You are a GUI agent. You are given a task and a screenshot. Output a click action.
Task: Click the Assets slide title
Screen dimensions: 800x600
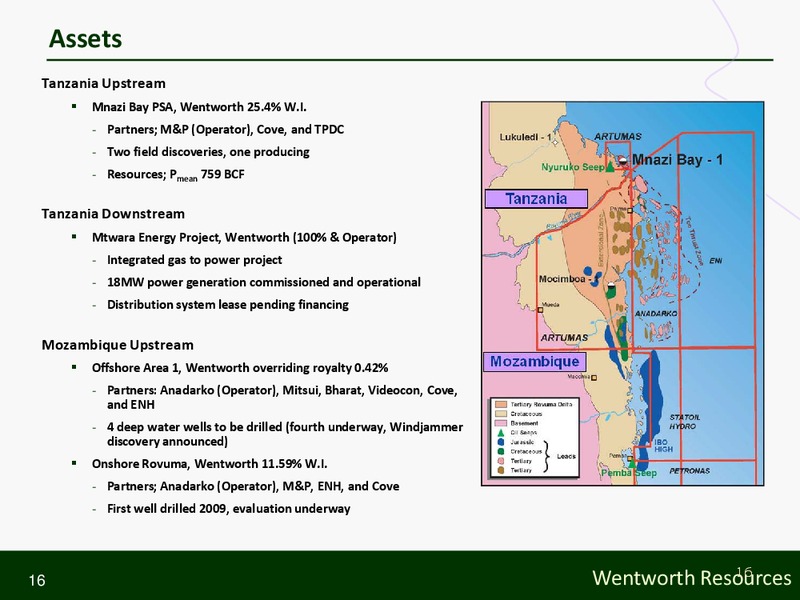point(85,39)
